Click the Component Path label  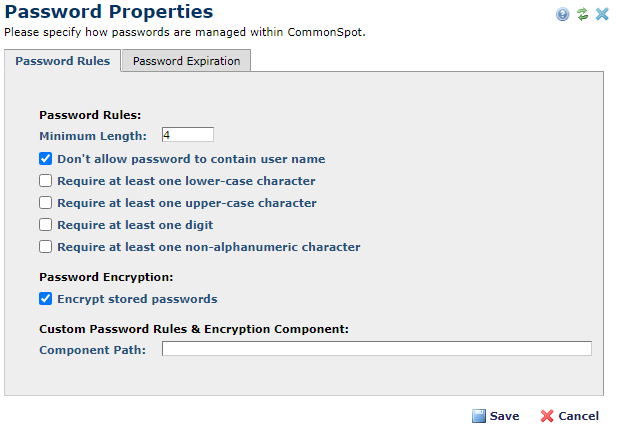(93, 350)
